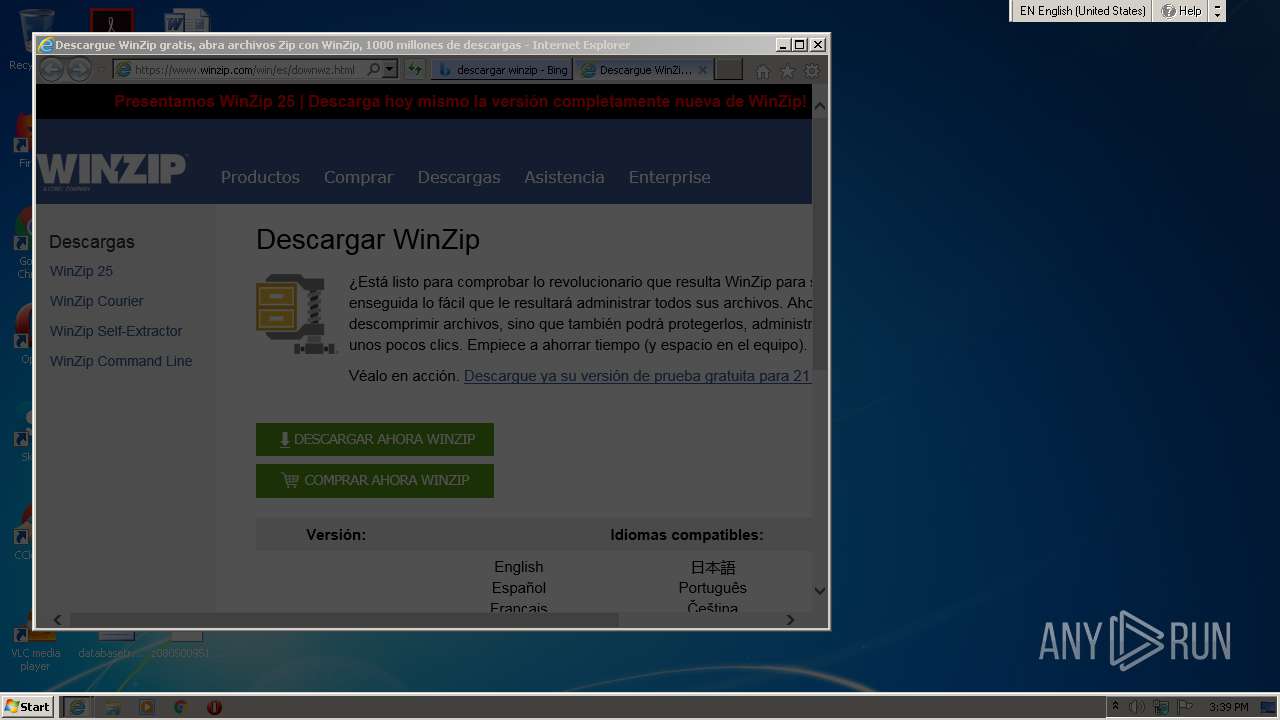Open the Enterprise menu
The height and width of the screenshot is (720, 1280).
click(669, 177)
